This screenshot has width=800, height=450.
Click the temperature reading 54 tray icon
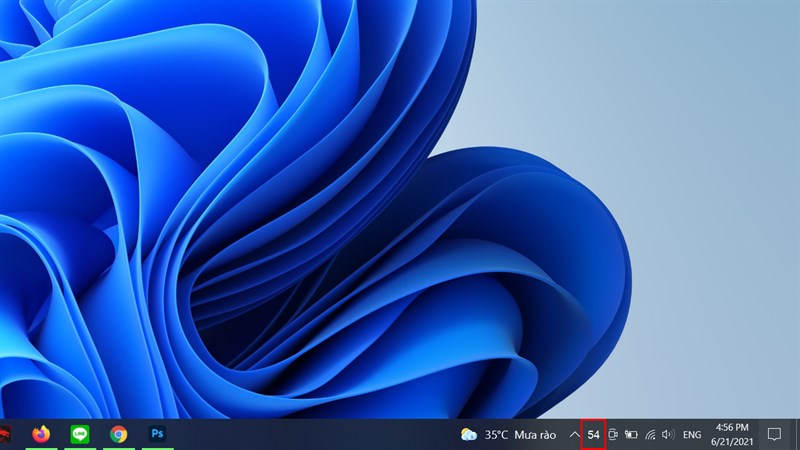(593, 435)
